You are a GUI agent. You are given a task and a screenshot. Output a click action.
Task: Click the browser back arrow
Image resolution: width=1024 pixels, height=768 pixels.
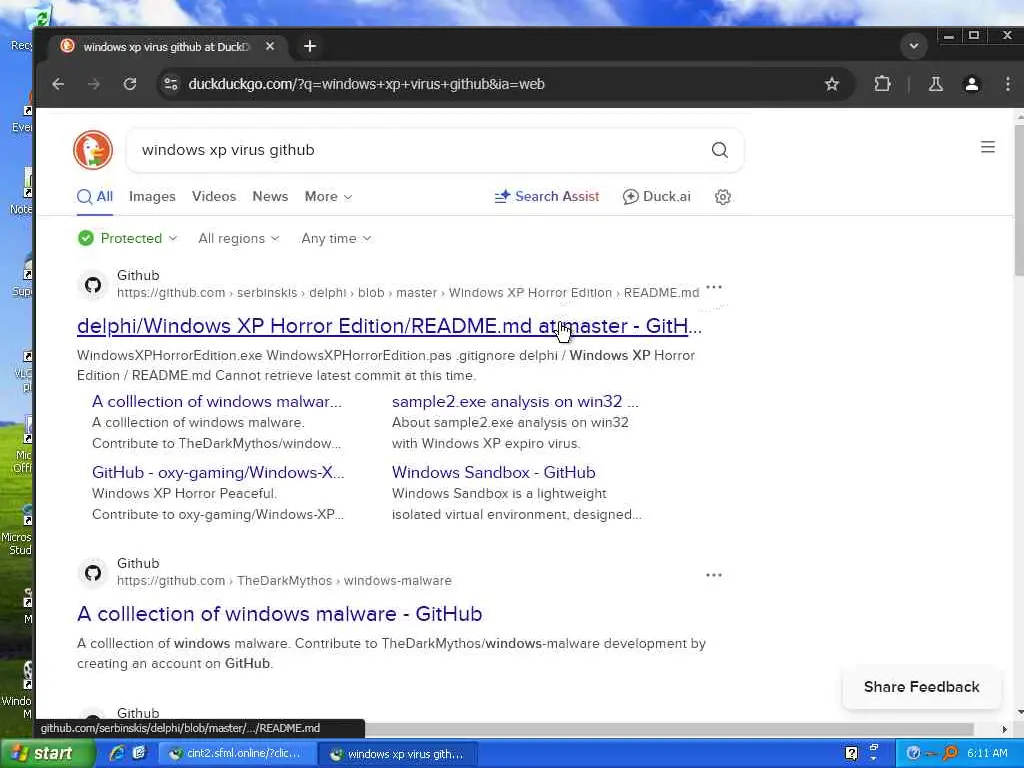[58, 84]
